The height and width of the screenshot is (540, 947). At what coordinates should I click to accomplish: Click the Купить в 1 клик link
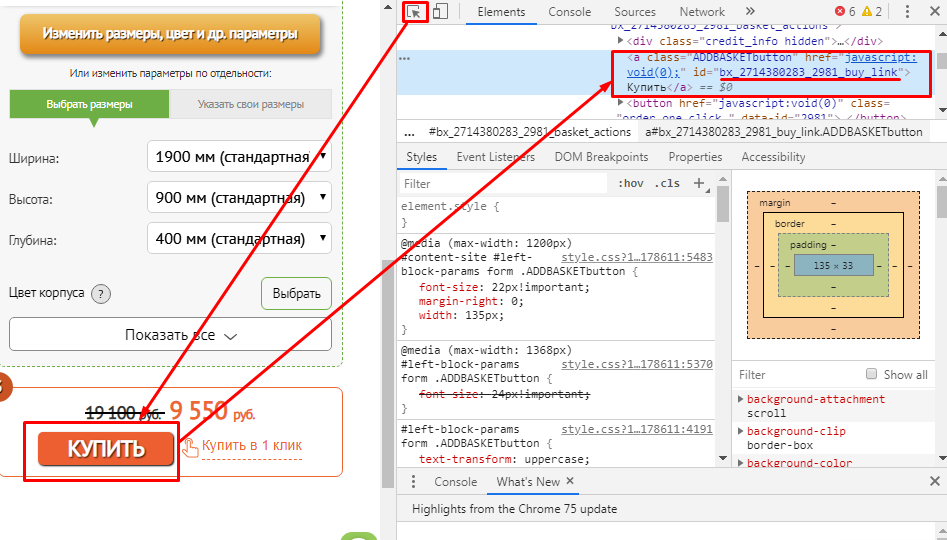[252, 445]
